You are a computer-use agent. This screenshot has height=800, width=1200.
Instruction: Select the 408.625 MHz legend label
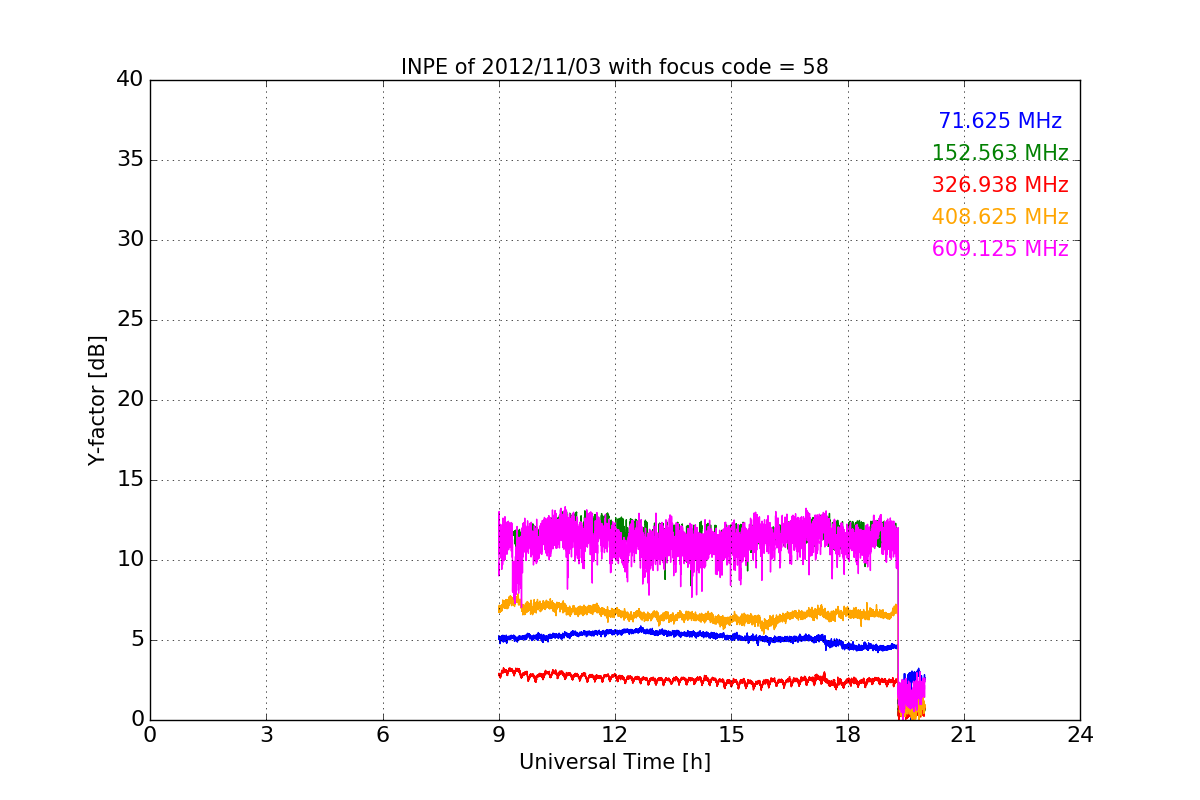coord(1000,217)
